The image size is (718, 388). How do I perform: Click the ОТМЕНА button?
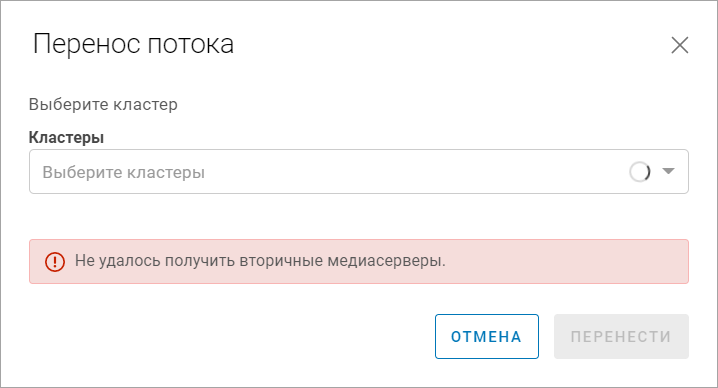tap(486, 336)
